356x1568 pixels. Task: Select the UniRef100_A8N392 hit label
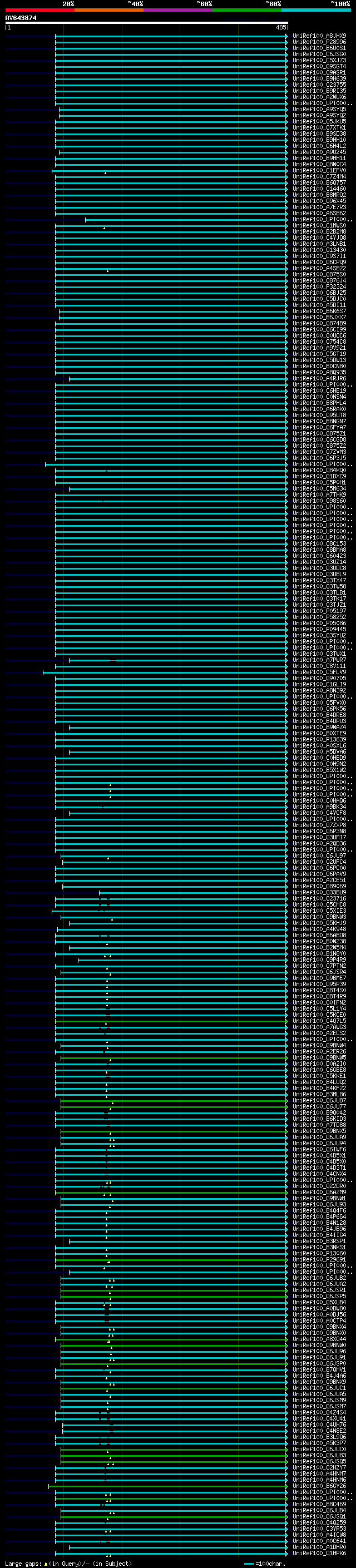point(319,690)
